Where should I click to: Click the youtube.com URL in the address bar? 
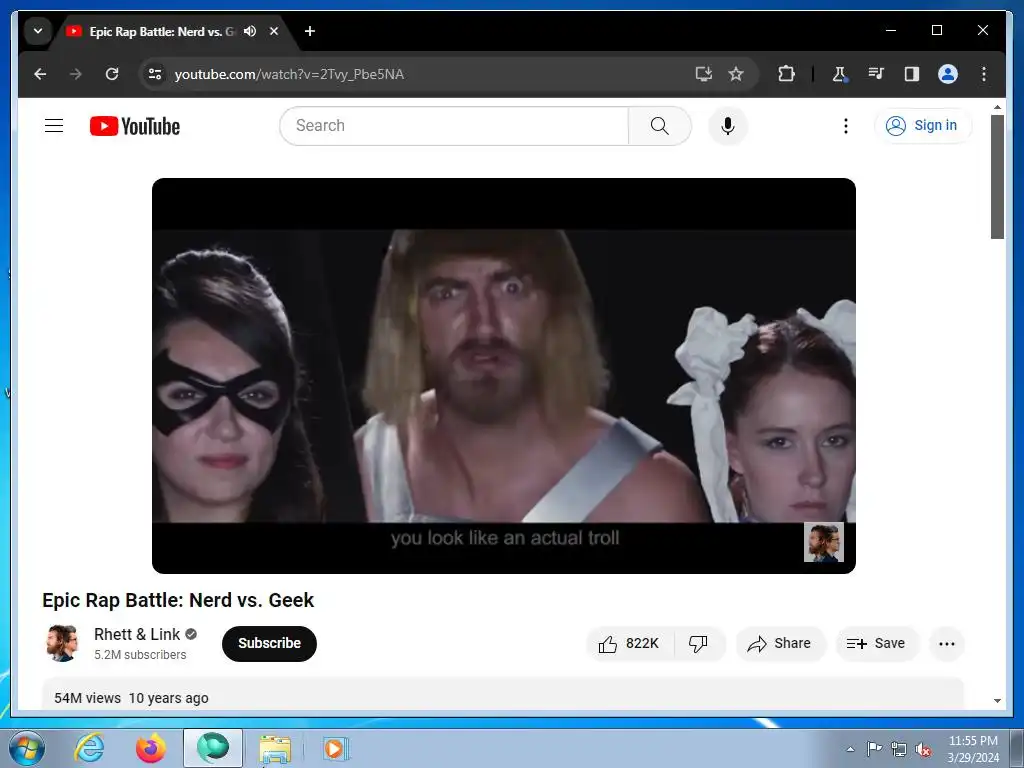tap(289, 74)
